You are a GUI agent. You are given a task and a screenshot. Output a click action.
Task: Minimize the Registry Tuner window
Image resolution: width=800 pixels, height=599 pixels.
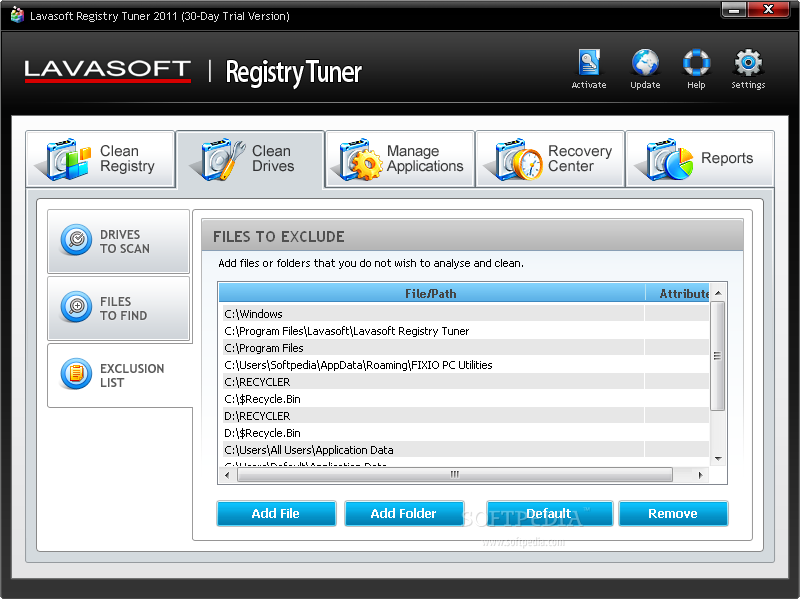[734, 10]
